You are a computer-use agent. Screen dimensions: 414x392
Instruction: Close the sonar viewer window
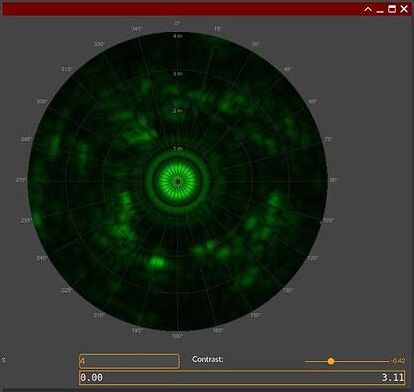404,9
